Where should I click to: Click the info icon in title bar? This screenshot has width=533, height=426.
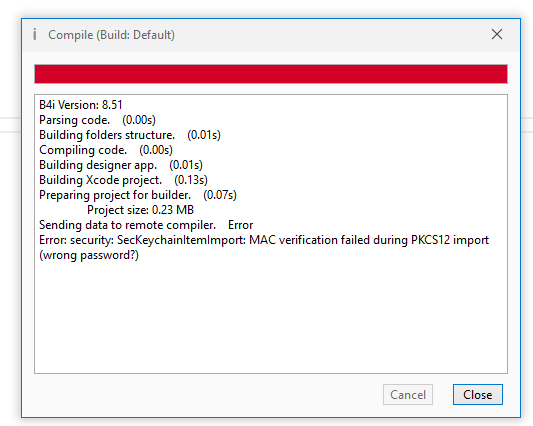tap(35, 34)
